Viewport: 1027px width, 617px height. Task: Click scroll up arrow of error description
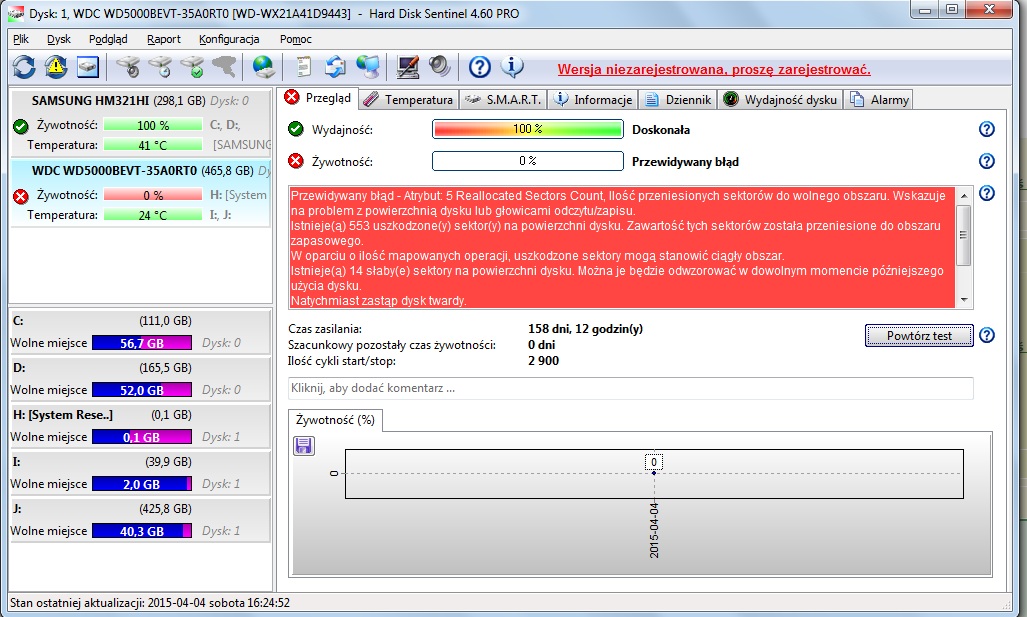[x=963, y=195]
